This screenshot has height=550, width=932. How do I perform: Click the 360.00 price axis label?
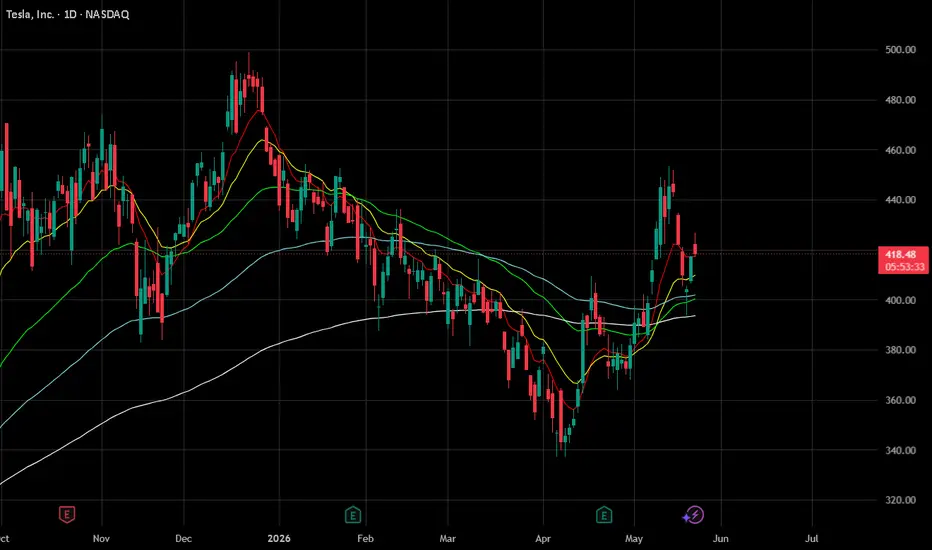[900, 400]
